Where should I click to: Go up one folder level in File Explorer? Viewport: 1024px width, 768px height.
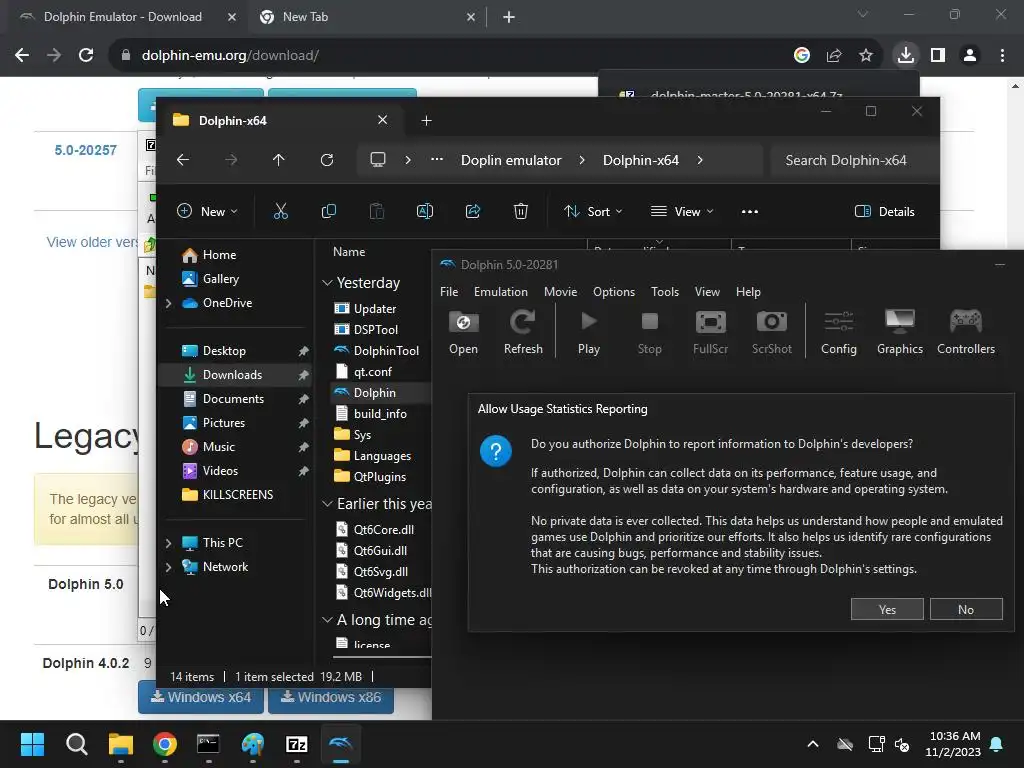pos(279,160)
